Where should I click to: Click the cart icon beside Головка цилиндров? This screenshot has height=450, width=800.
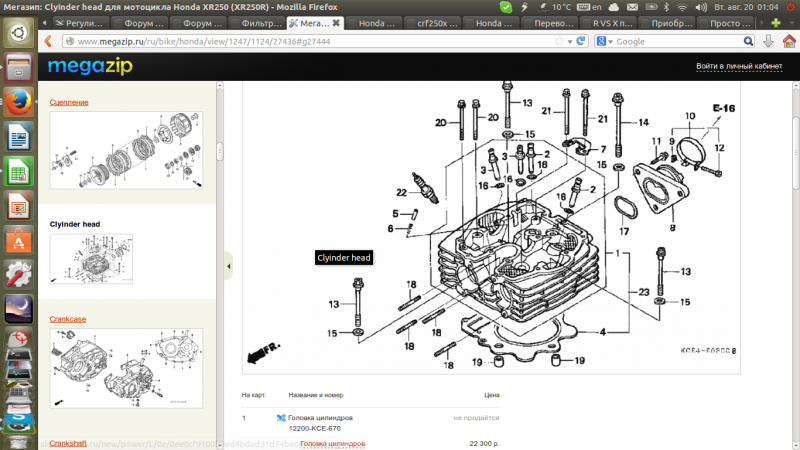(281, 418)
